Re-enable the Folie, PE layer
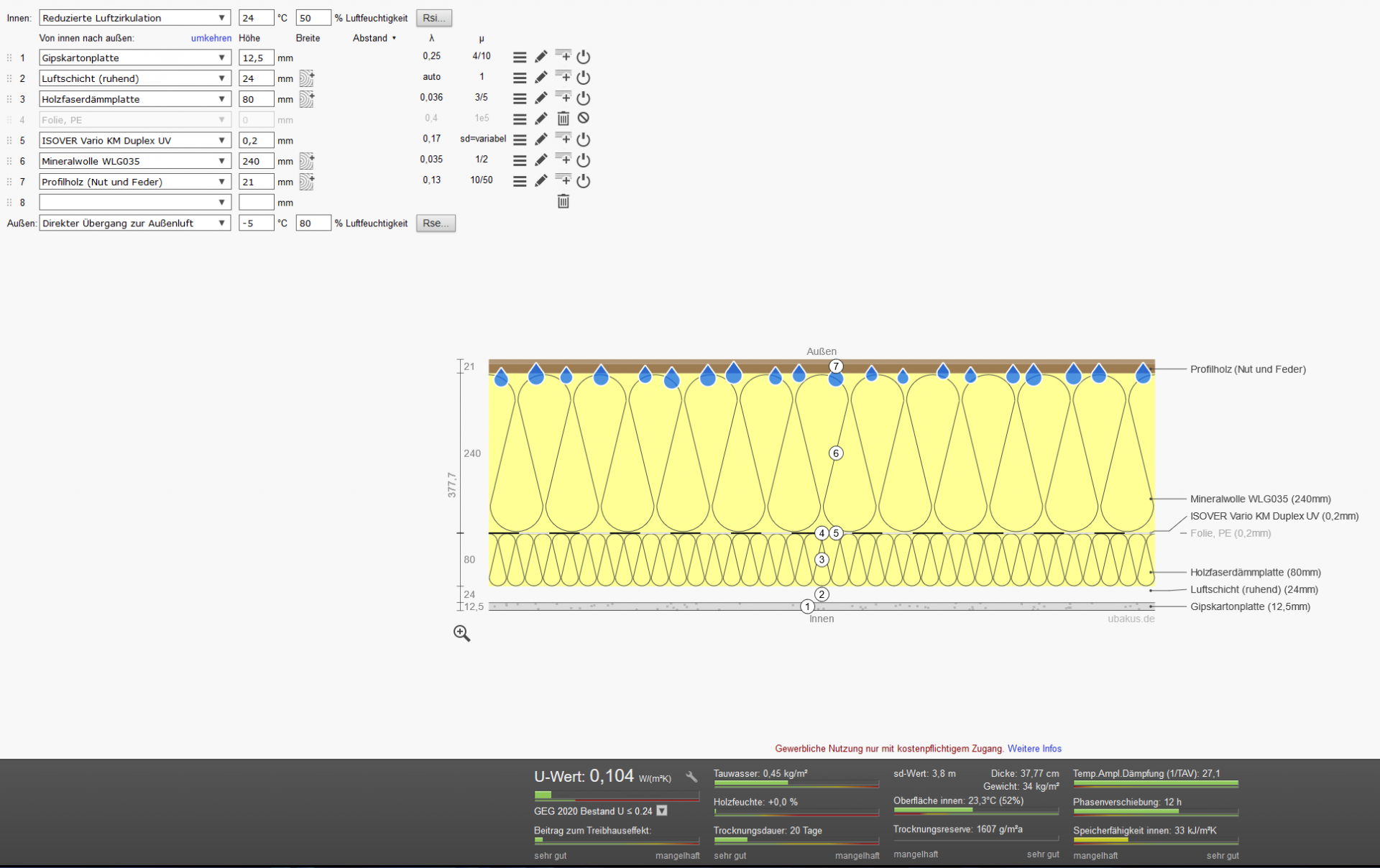Viewport: 1380px width, 868px height. 584,119
